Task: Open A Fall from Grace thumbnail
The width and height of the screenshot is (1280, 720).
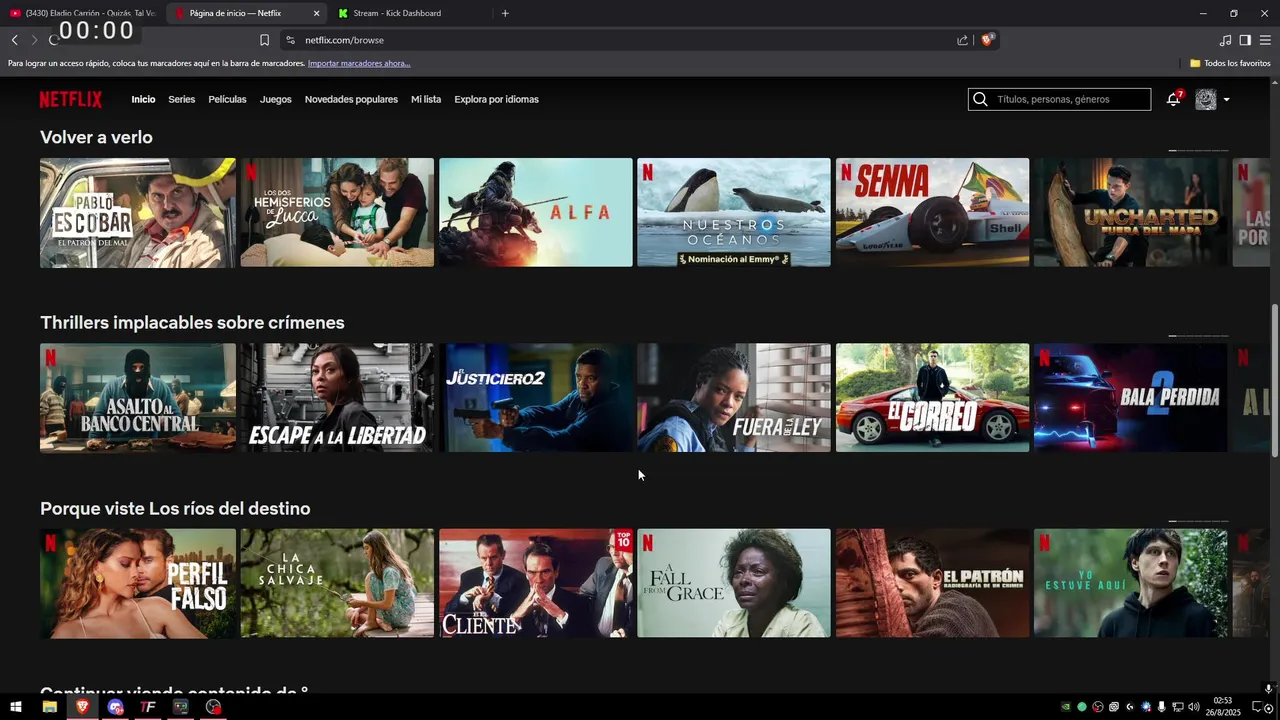Action: (734, 583)
